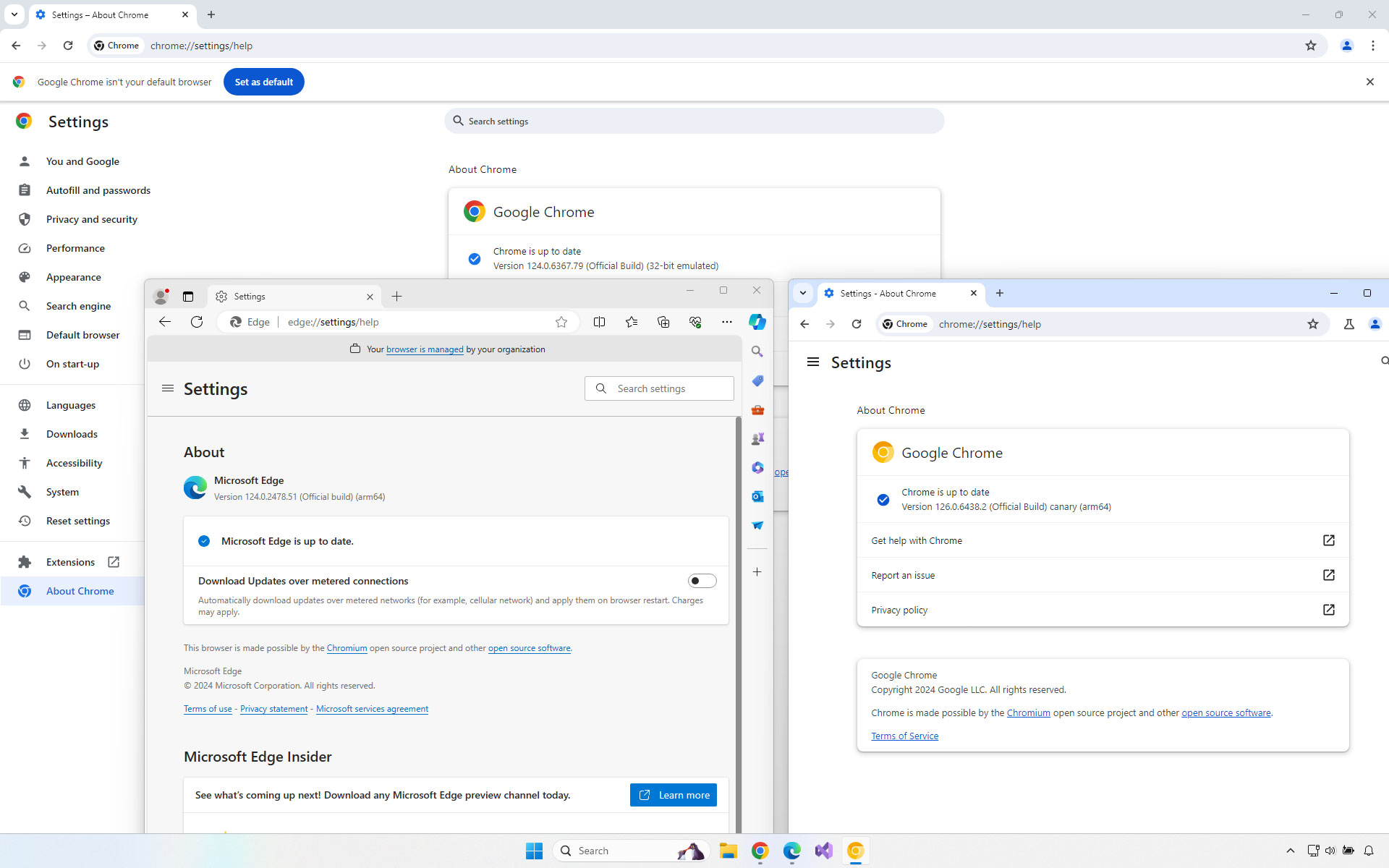The width and height of the screenshot is (1389, 868).
Task: Open Edge favorites list icon
Action: click(x=632, y=322)
